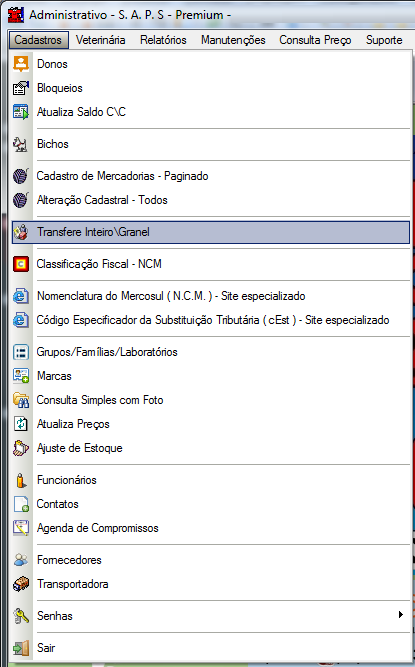Viewport: 415px width, 667px height.
Task: Click the Classificação Fiscal NCM icon
Action: (x=21, y=264)
